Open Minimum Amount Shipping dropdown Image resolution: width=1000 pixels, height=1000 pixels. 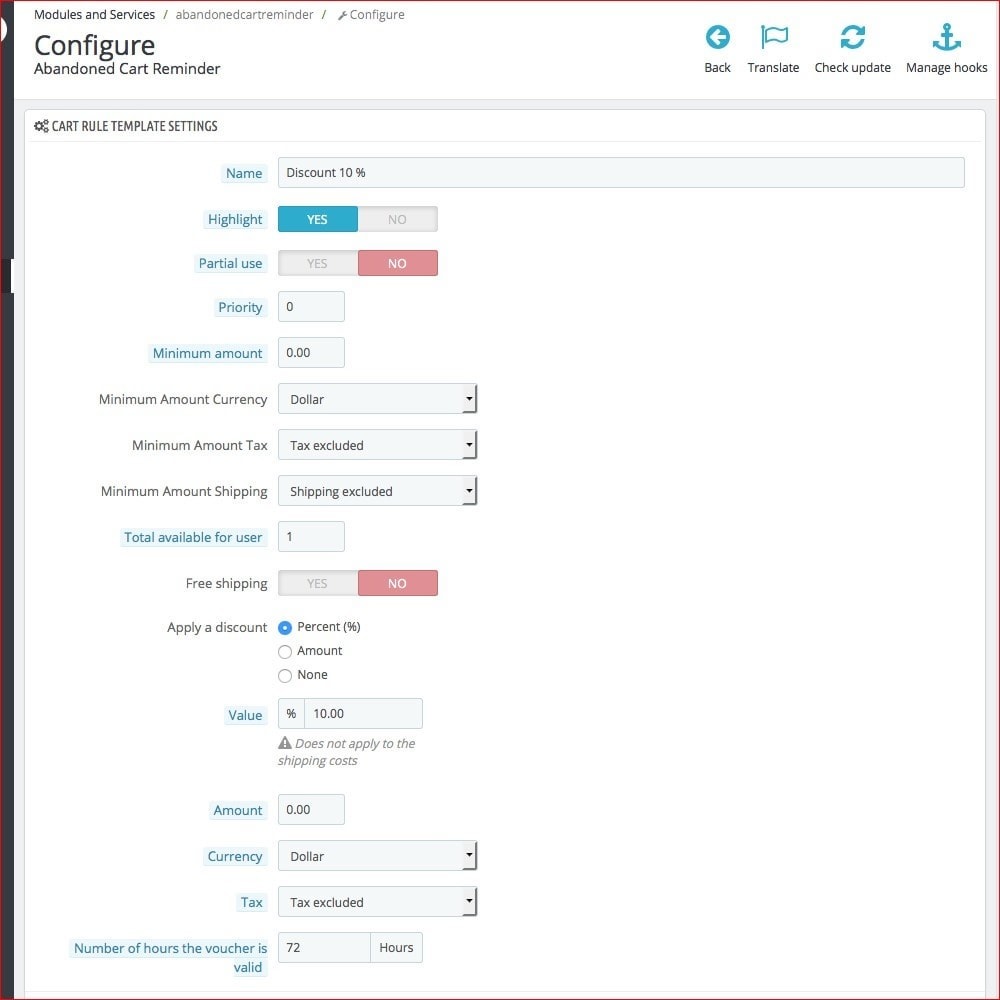378,491
